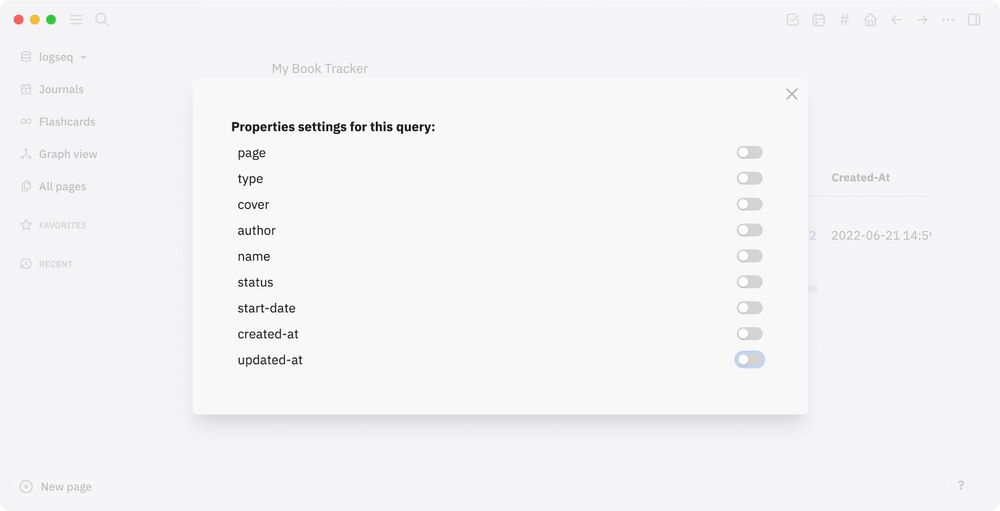
Task: Navigate forward with the right arrow
Action: click(x=922, y=20)
